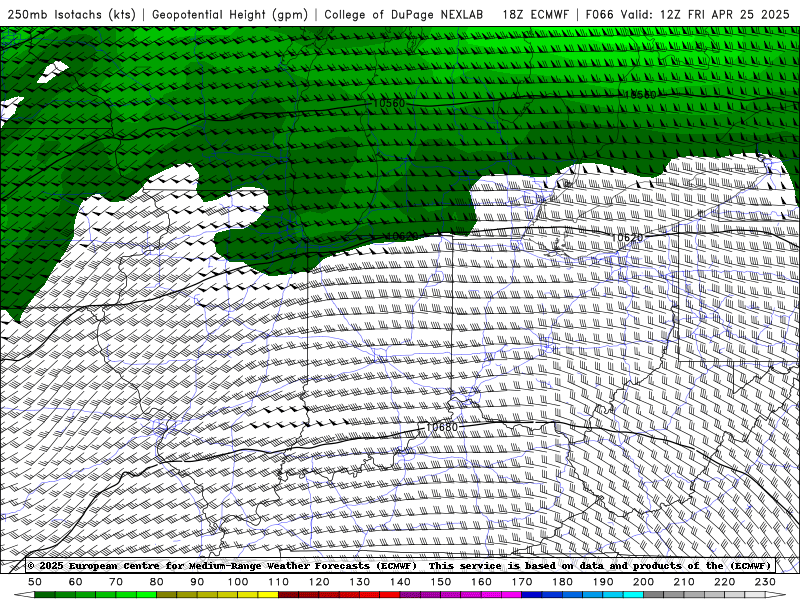This screenshot has height=600, width=800.
Task: Click the '250mb Isotachs (kts)' title text
Action: (x=71, y=14)
